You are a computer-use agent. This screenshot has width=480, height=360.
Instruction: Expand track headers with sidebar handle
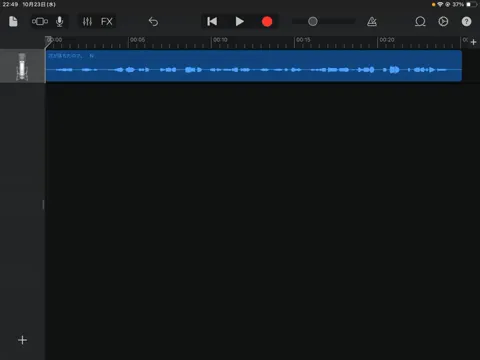[43, 205]
